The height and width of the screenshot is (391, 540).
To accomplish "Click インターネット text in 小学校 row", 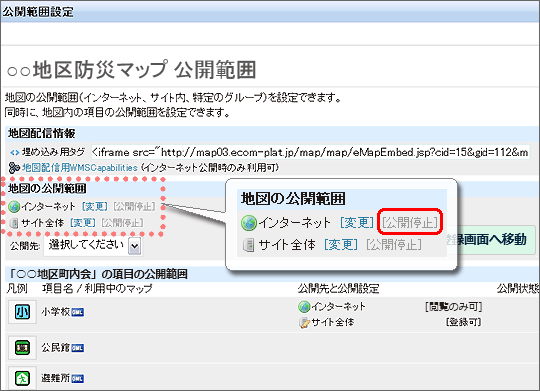I will tap(339, 306).
